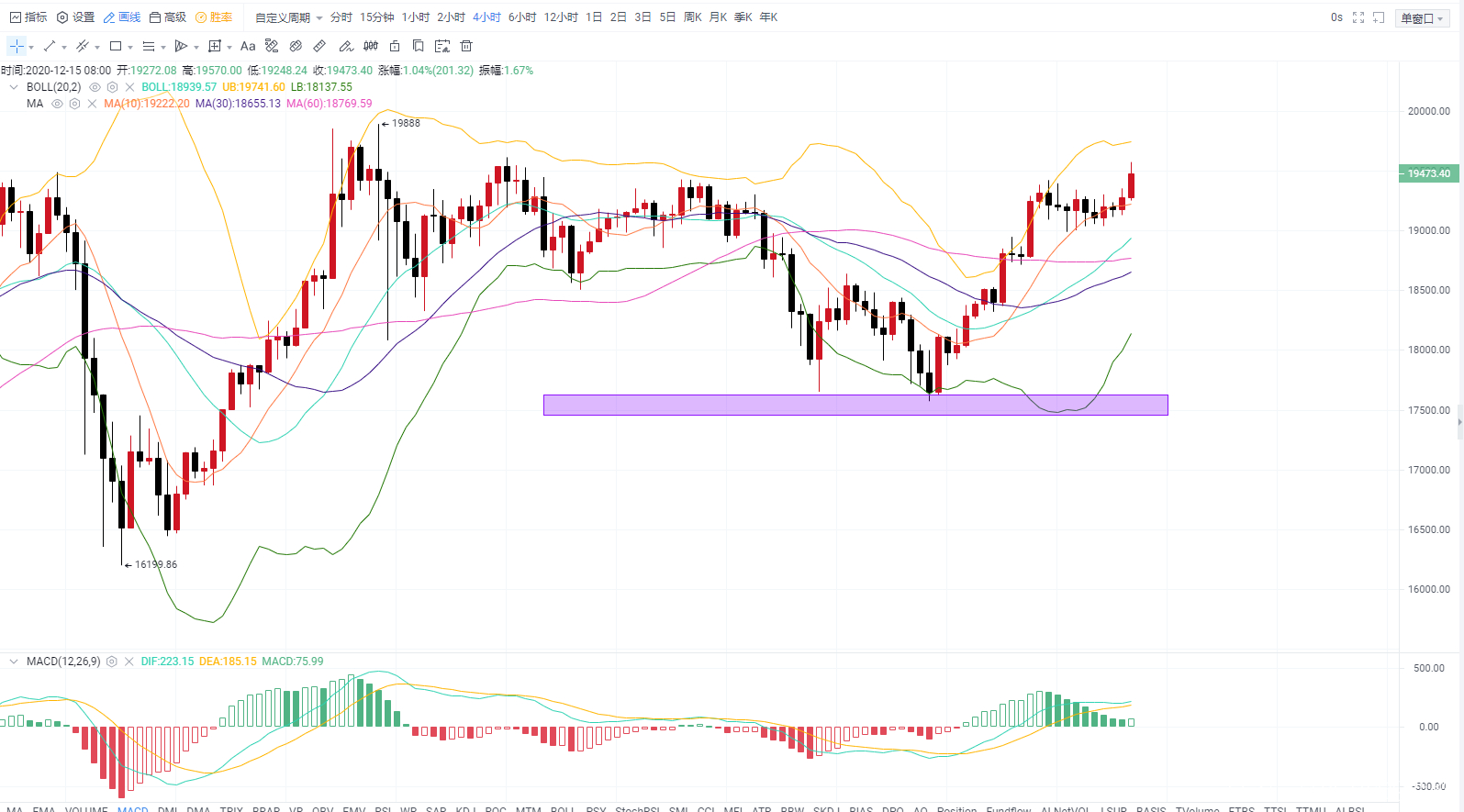Click the 胜率 win rate button
Screen dimensions: 1464x812
[214, 17]
